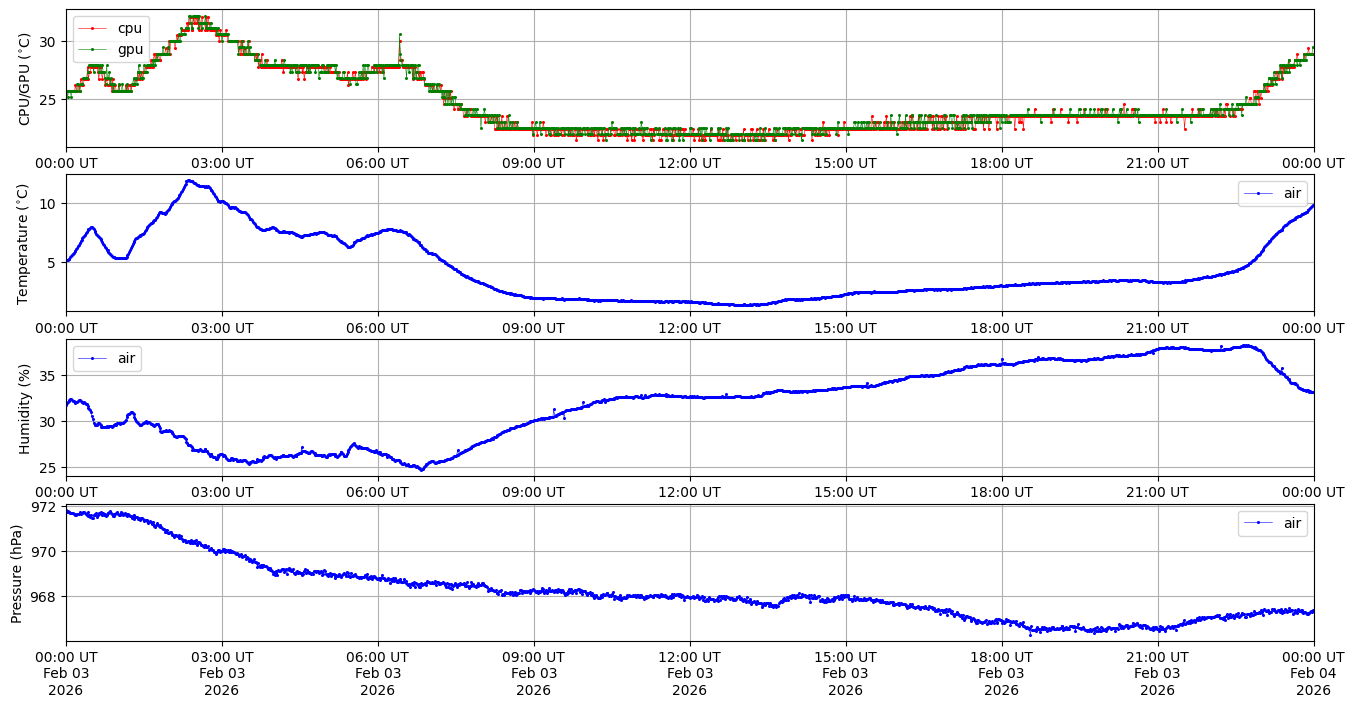Click the Temperature (°C) y-axis label
This screenshot has width=1354, height=707.
[24, 243]
